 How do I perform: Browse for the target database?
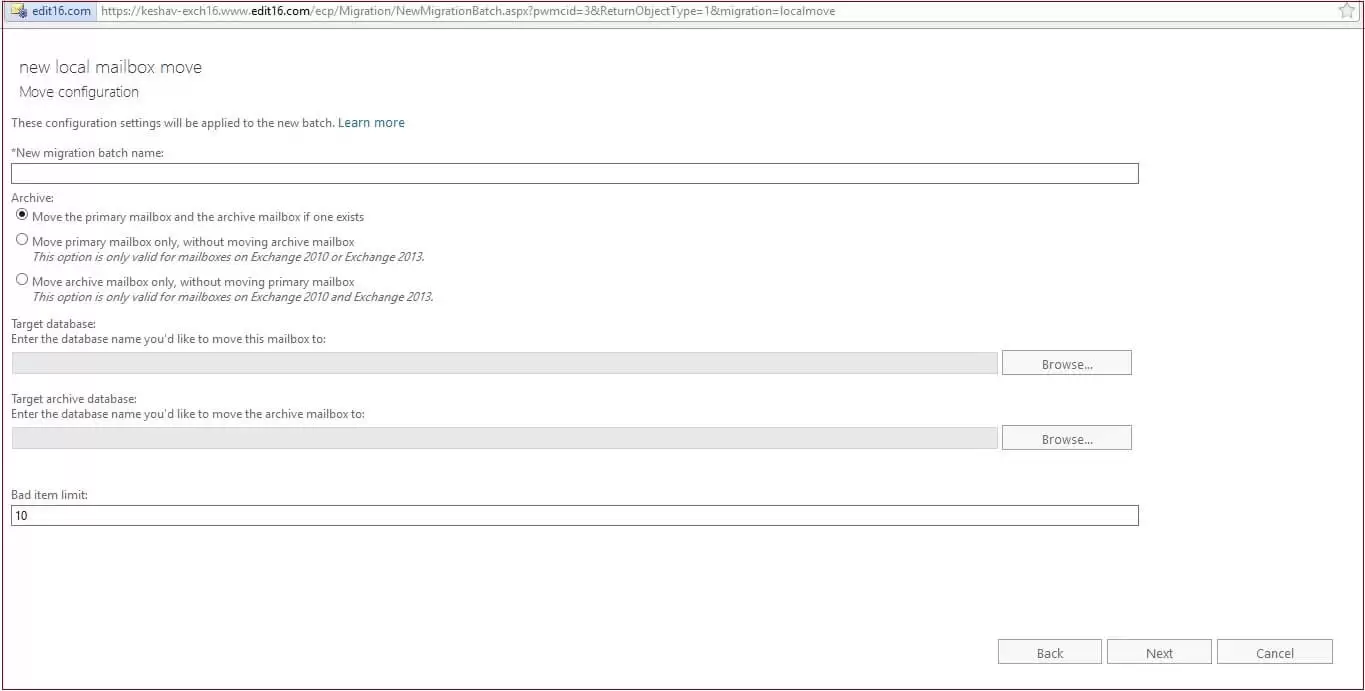click(1066, 363)
